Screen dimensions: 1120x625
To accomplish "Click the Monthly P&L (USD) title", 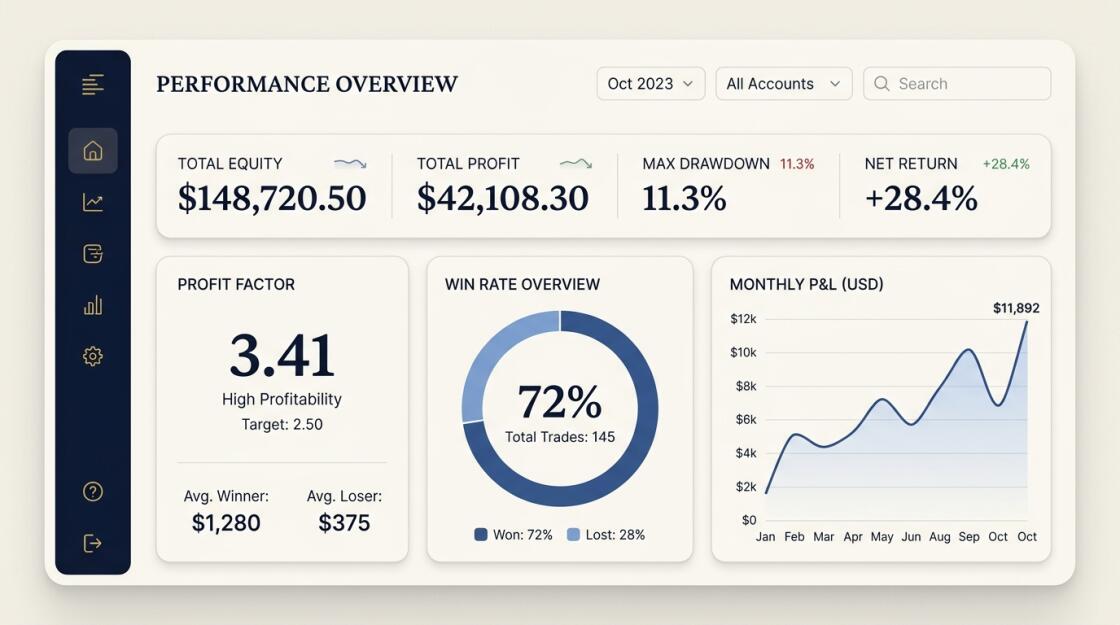I will [806, 284].
